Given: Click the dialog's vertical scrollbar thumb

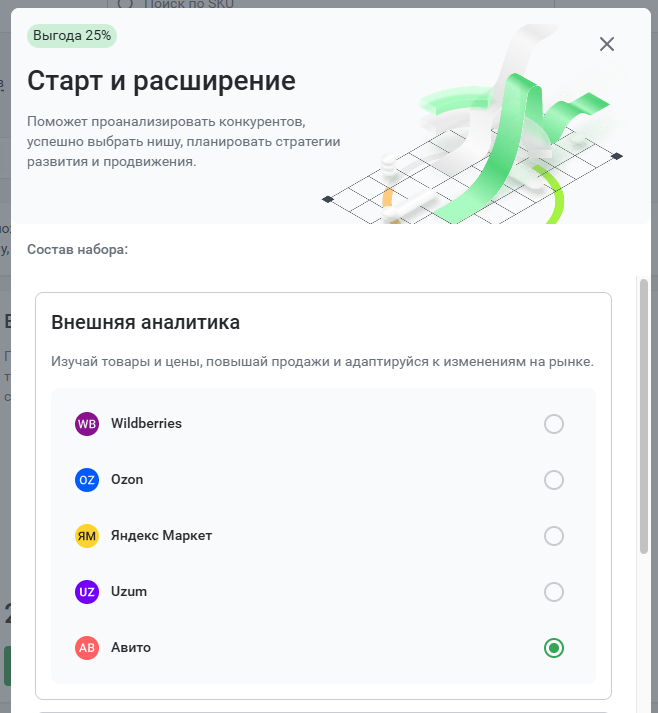Looking at the screenshot, I should coord(643,416).
